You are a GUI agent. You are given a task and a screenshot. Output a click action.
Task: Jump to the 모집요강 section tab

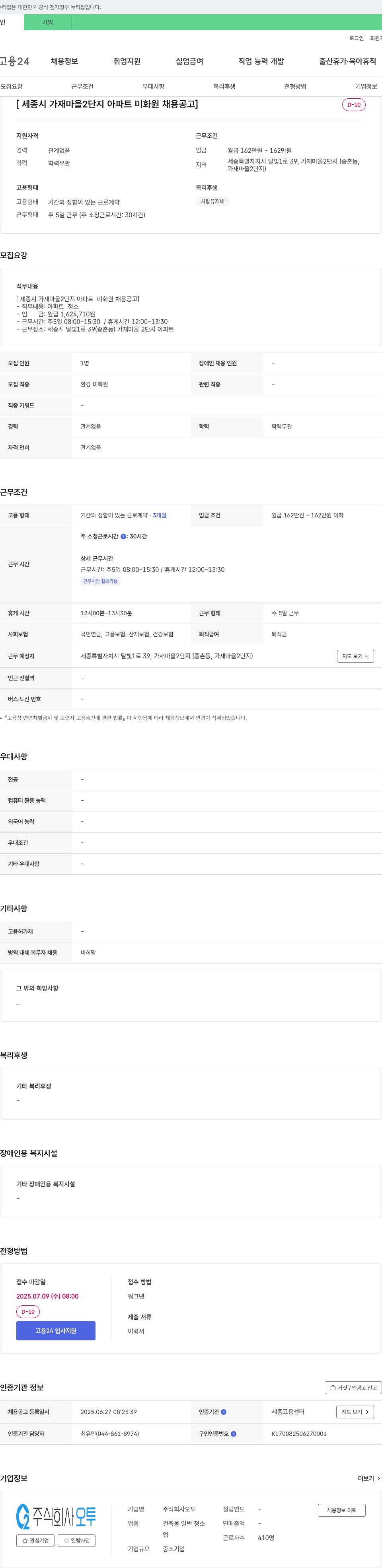tap(12, 86)
